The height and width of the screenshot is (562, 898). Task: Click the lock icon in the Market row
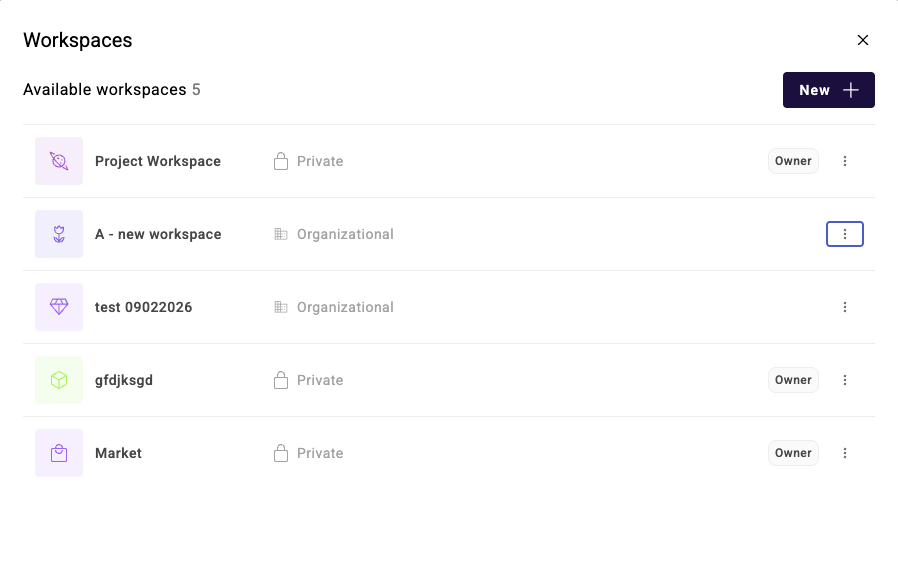[x=281, y=453]
